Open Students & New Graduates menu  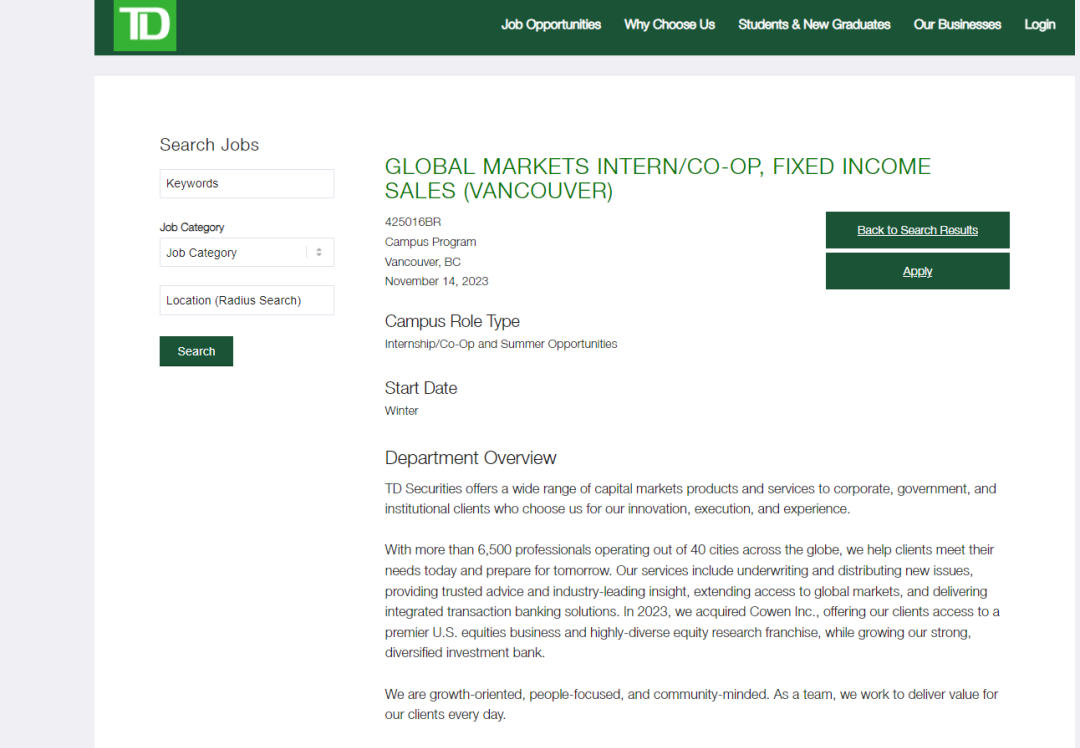pyautogui.click(x=814, y=25)
